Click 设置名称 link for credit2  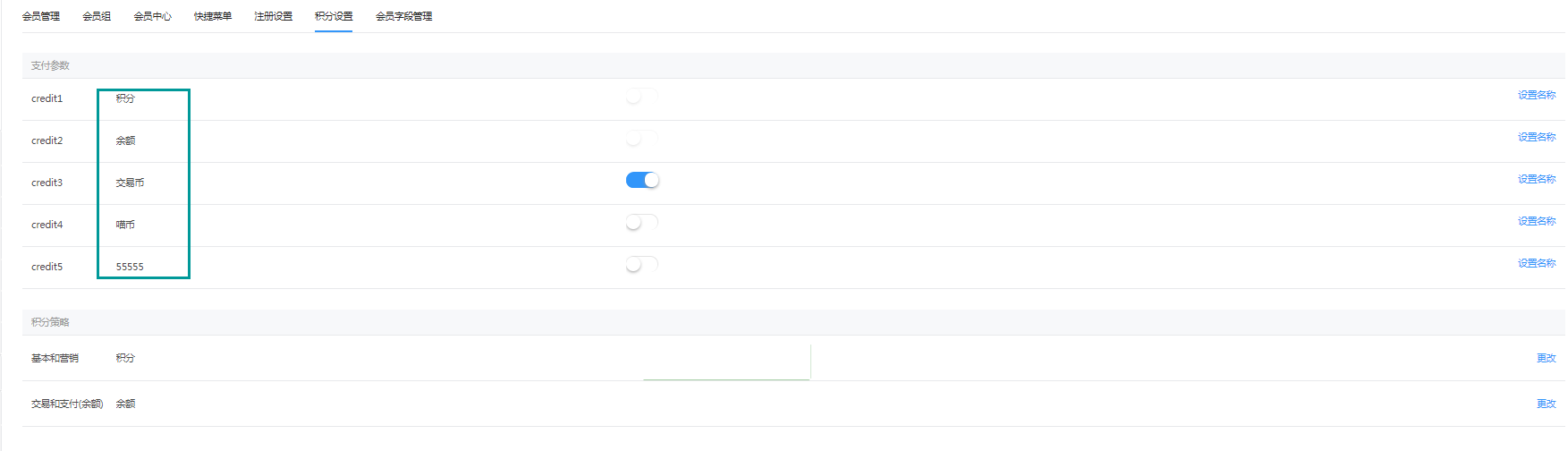pos(1537,137)
